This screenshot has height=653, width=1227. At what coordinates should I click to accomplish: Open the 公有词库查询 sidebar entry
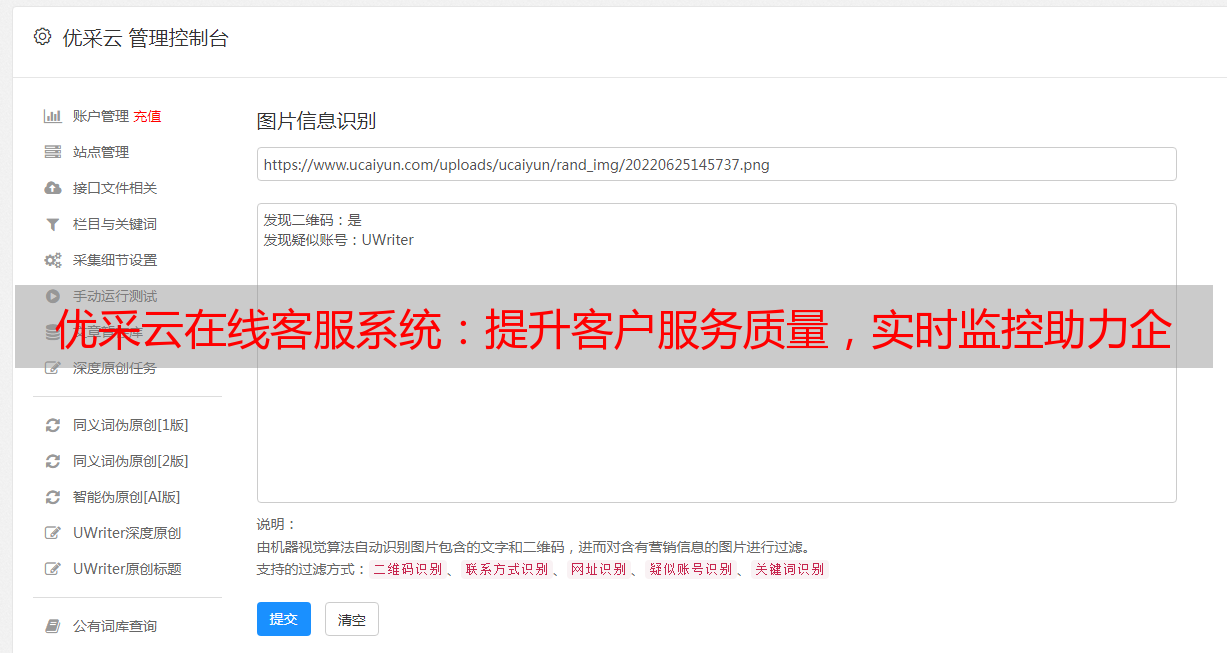(115, 626)
